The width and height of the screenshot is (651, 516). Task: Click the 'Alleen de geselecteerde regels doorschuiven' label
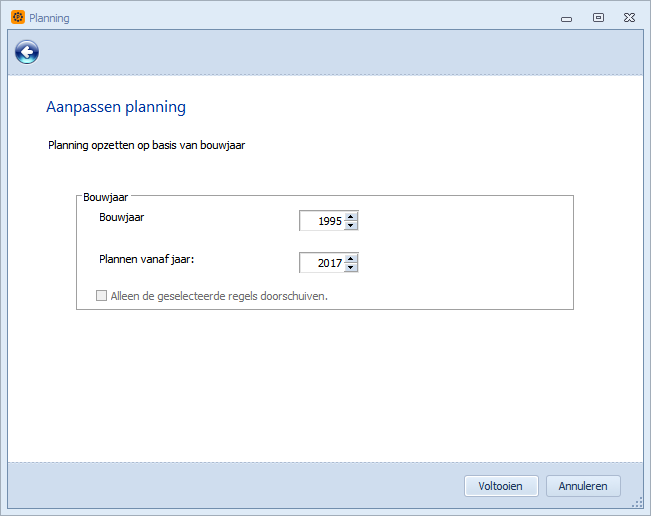(219, 296)
